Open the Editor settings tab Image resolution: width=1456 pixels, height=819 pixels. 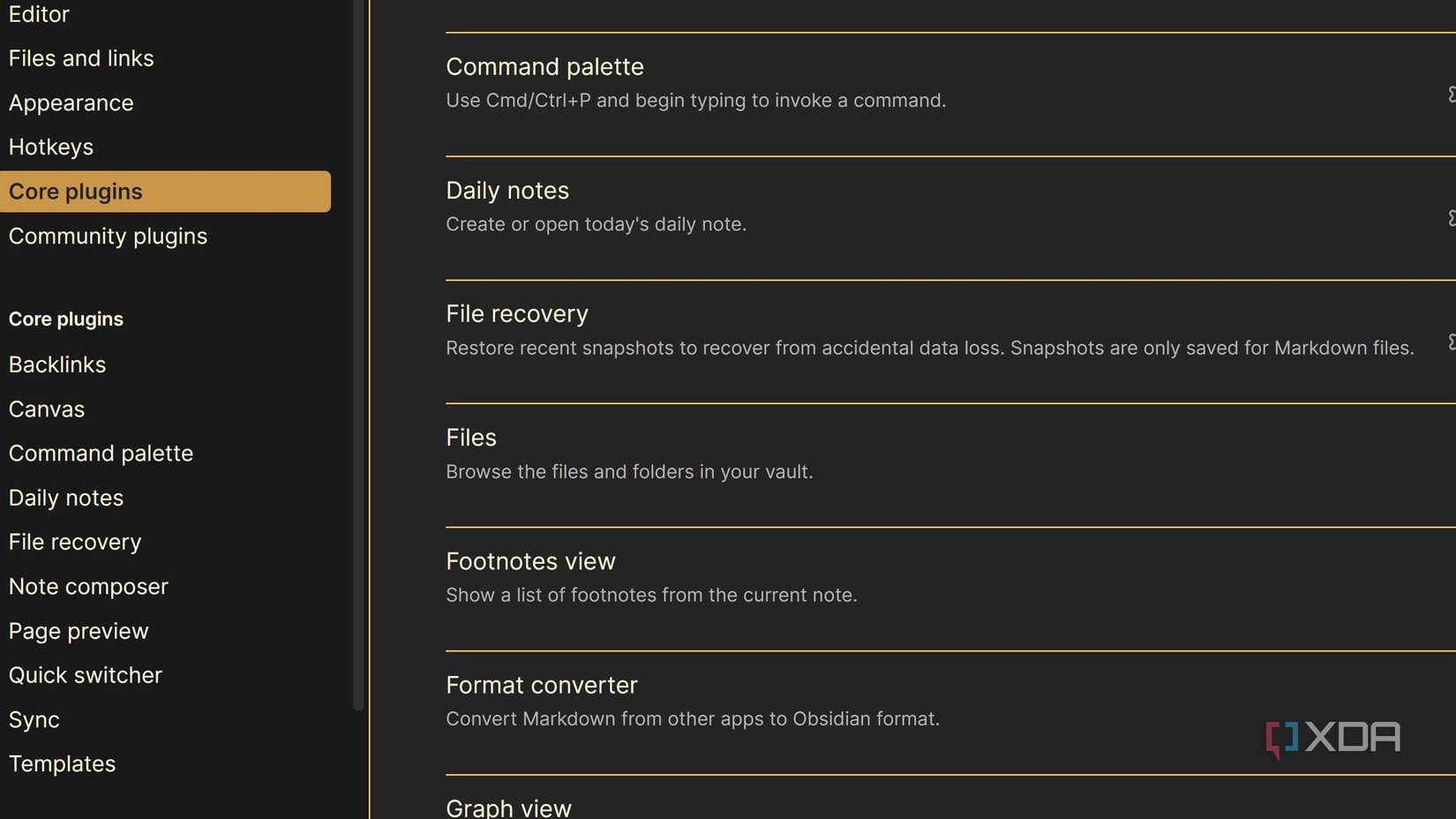pyautogui.click(x=39, y=14)
